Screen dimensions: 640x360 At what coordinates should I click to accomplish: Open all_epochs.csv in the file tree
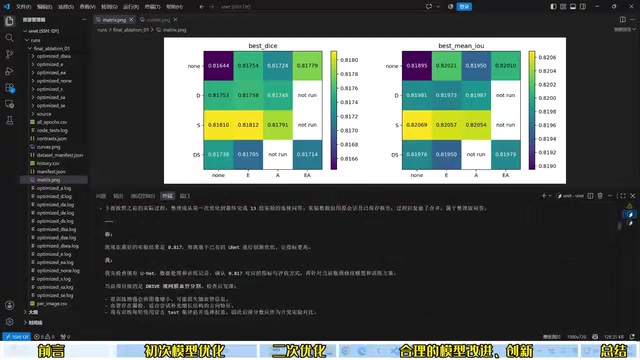point(49,122)
